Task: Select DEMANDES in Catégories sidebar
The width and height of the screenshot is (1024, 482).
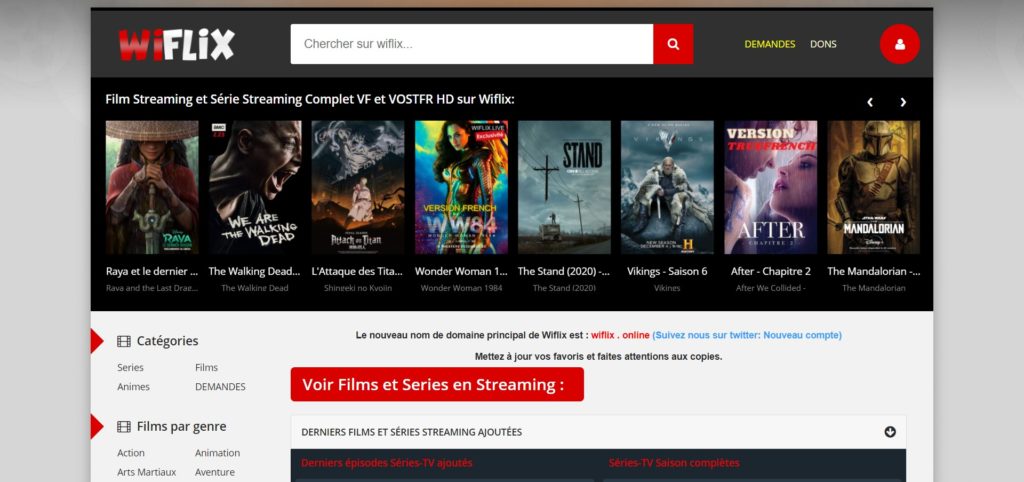Action: (220, 387)
